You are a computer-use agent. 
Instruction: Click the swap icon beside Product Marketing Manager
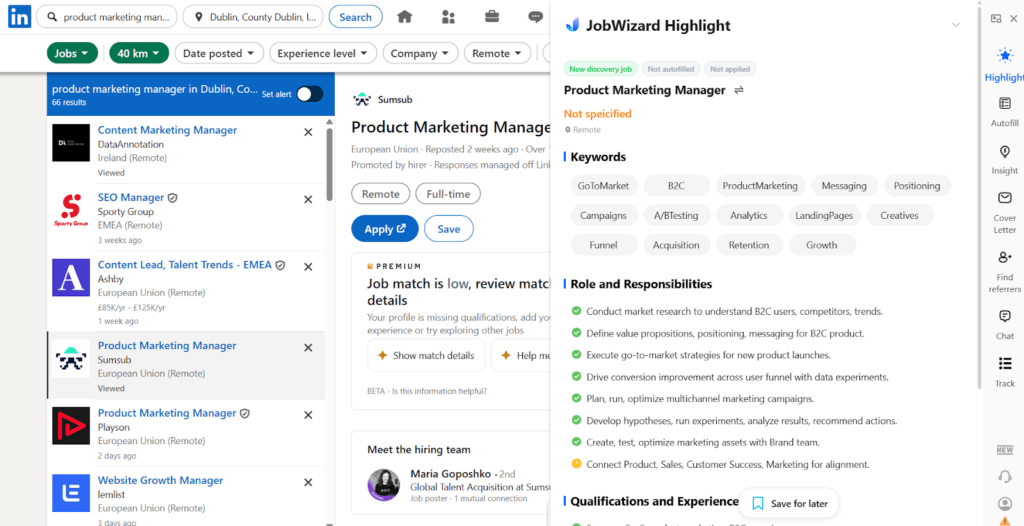pos(739,90)
